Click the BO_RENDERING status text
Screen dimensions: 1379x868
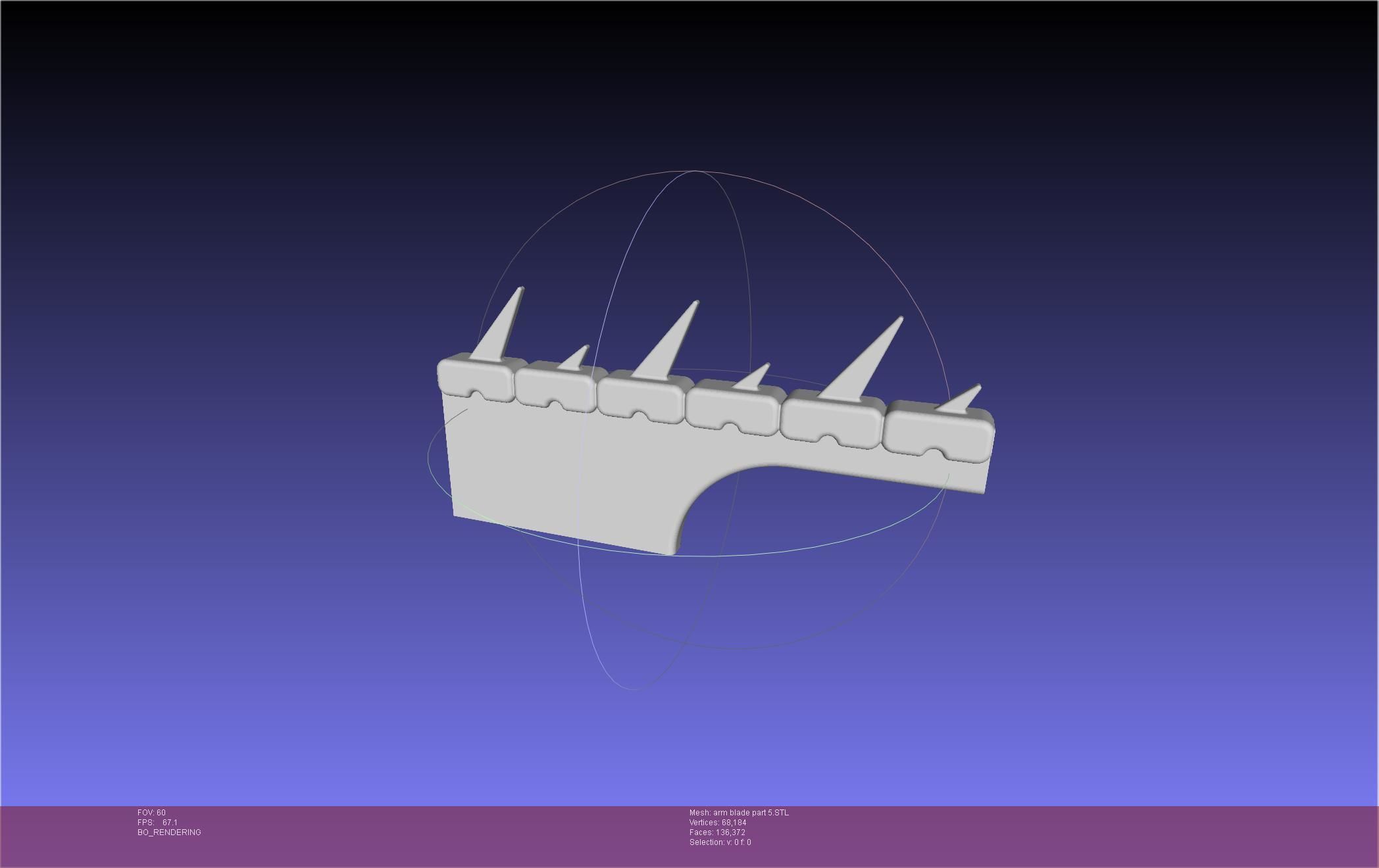pos(169,832)
